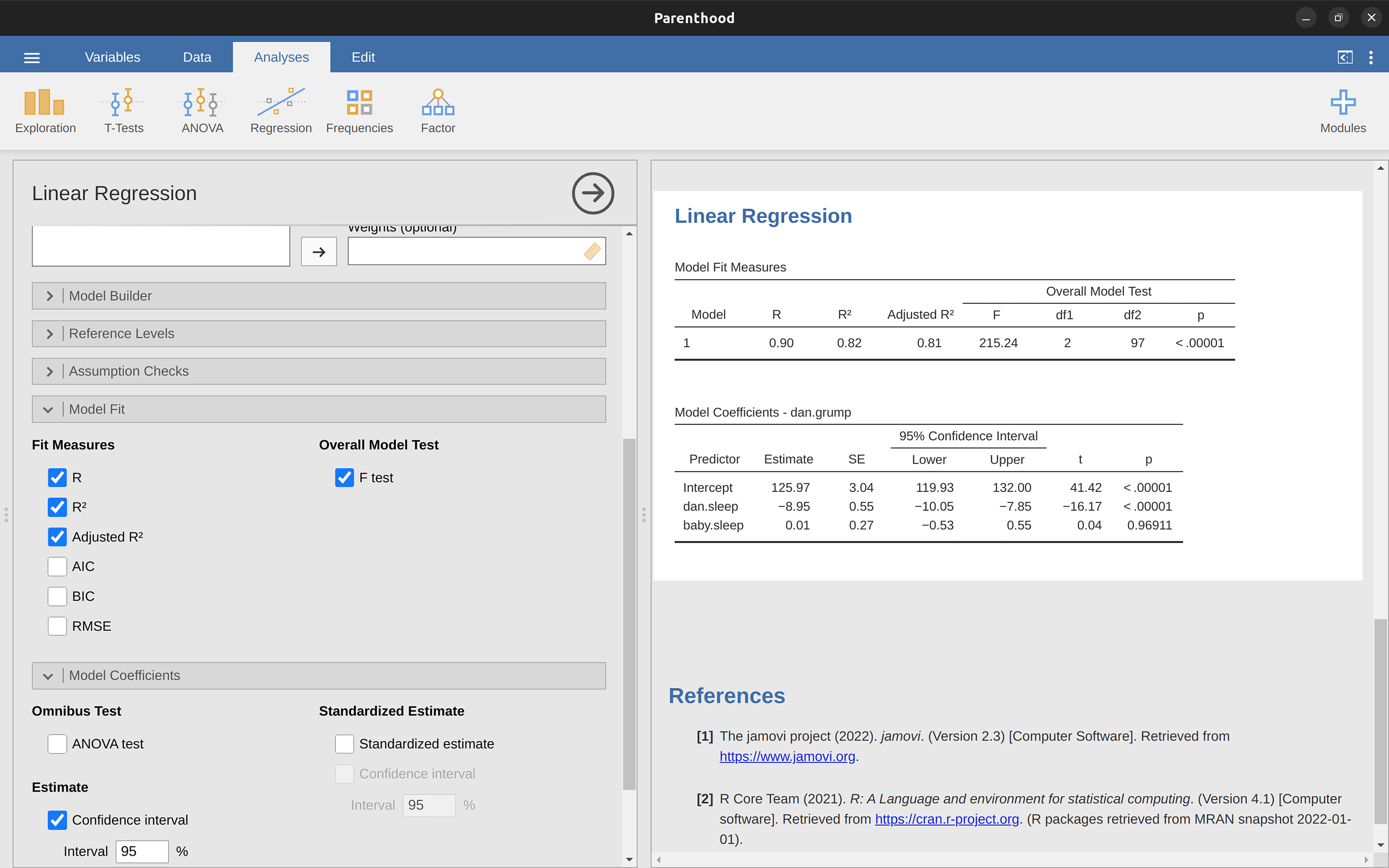The image size is (1389, 868).
Task: Maximize the Parenthood window
Action: [1338, 18]
